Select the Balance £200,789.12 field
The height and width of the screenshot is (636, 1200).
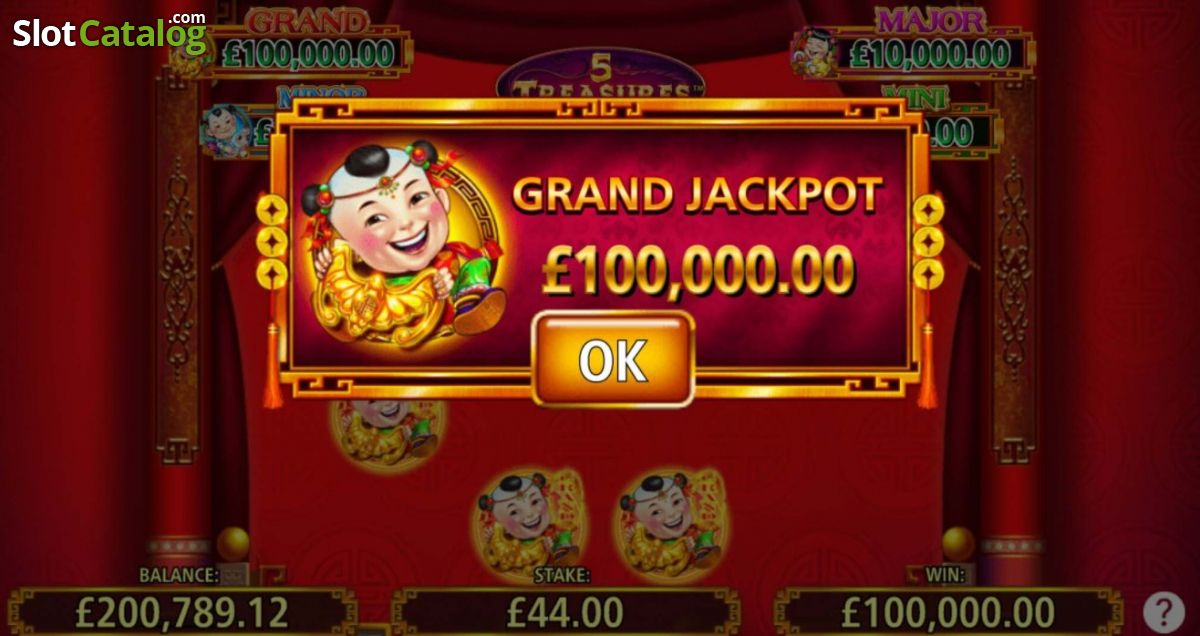(x=181, y=610)
